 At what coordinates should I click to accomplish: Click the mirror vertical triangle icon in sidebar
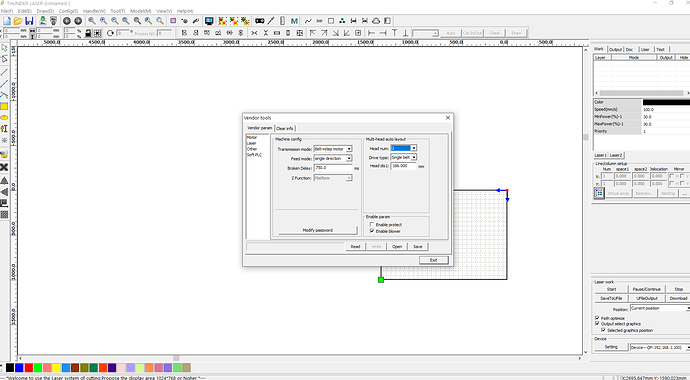pyautogui.click(x=4, y=181)
